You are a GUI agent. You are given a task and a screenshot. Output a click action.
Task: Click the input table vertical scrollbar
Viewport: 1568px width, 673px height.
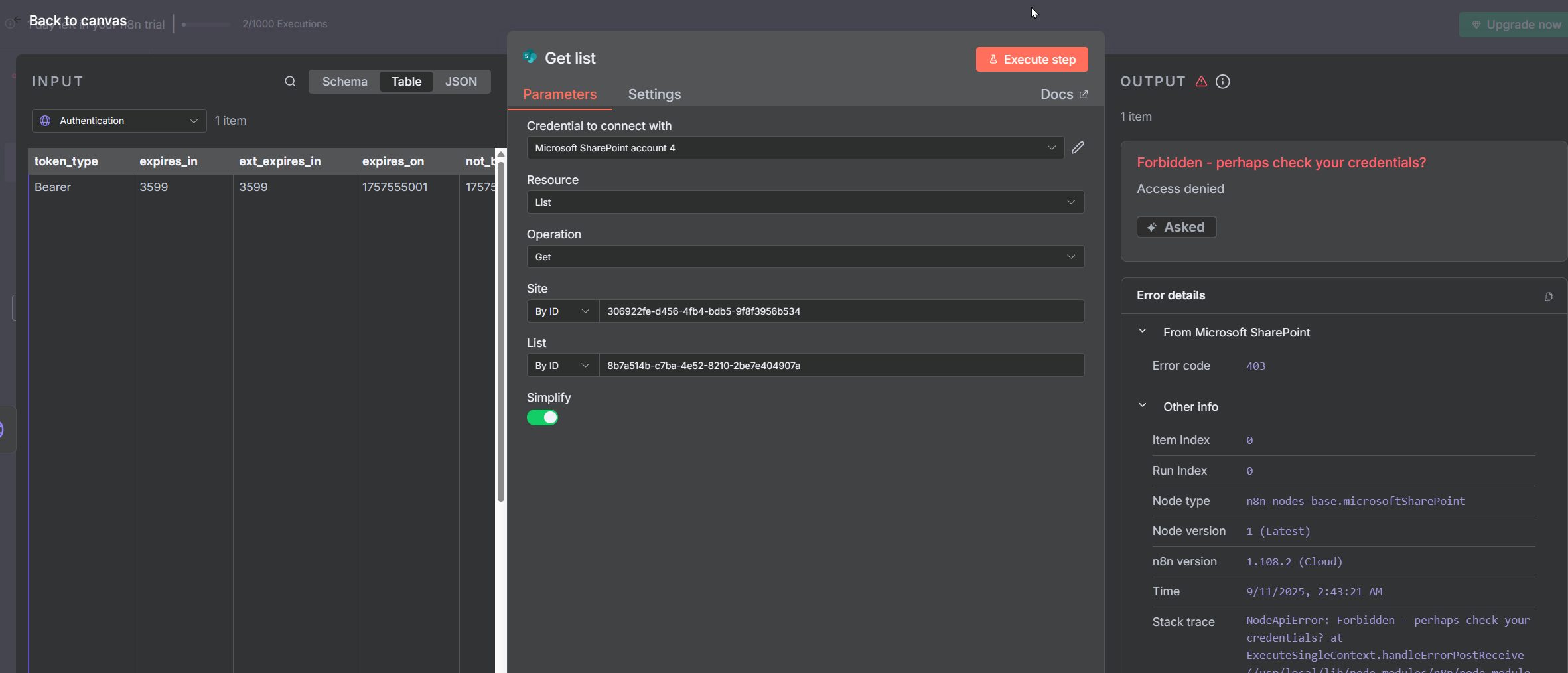501,332
